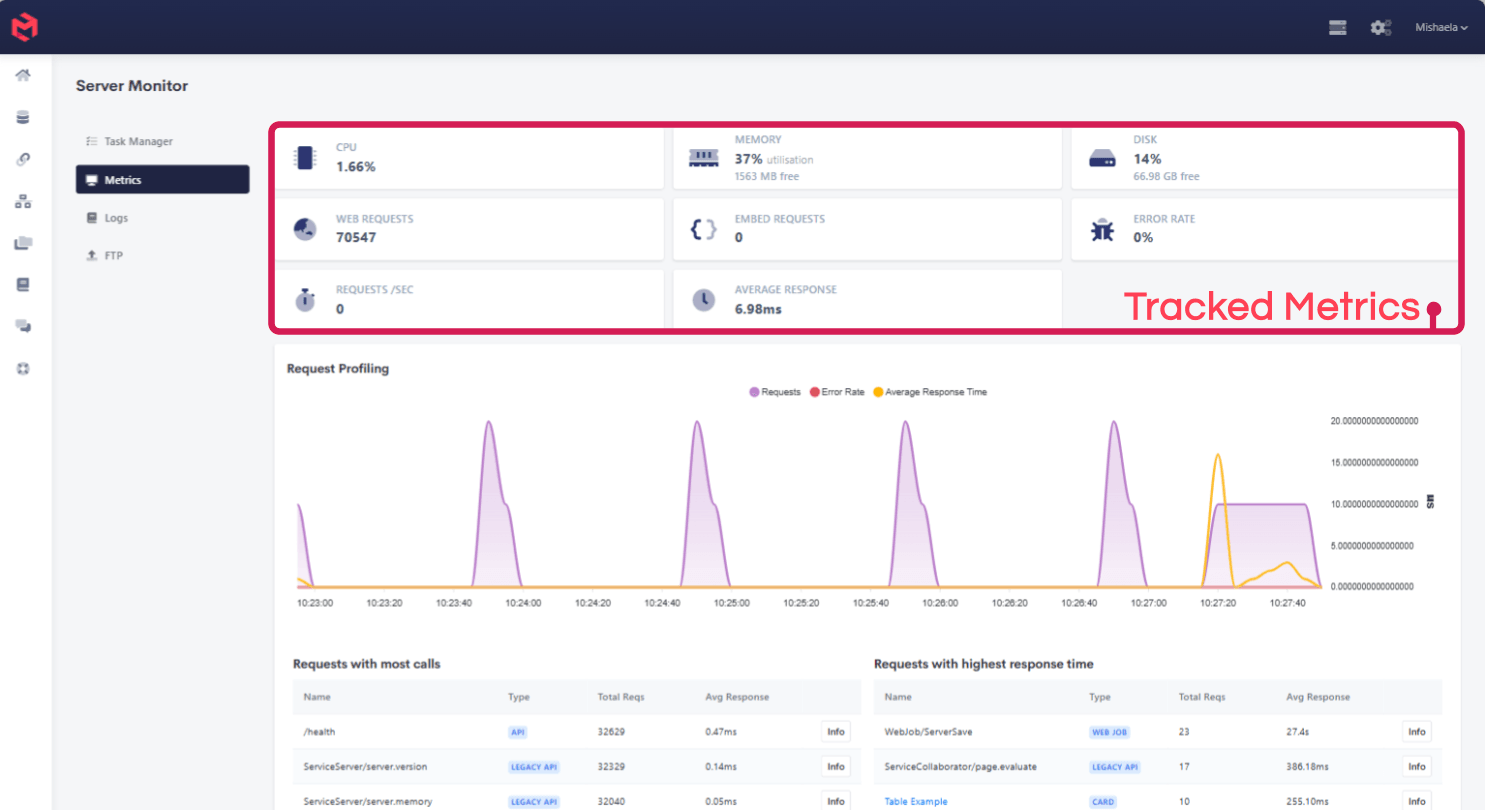This screenshot has height=810, width=1485.
Task: Click the WebJob/ServerSave request name
Action: 928,732
